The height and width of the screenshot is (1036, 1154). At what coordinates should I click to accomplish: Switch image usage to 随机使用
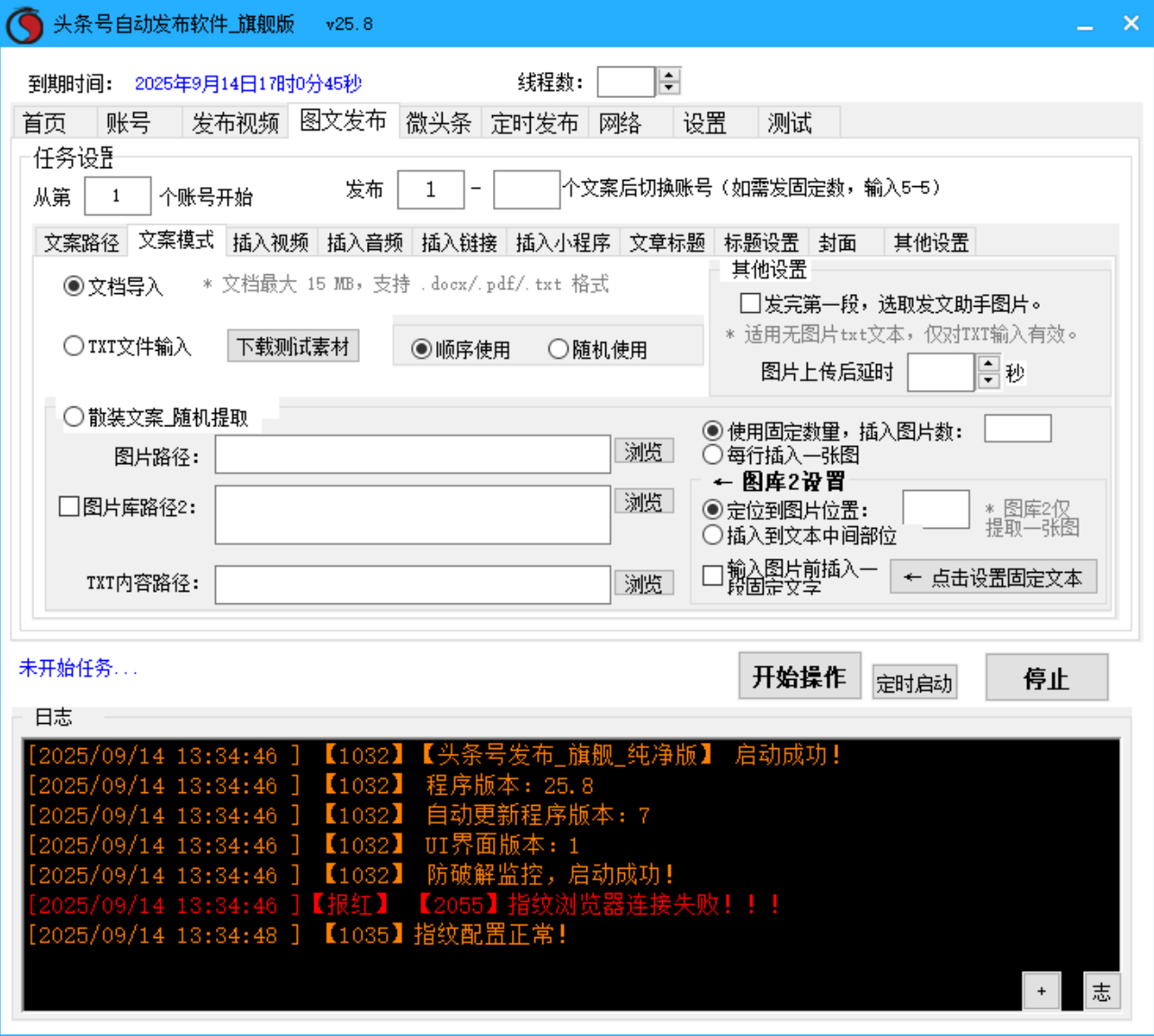point(559,349)
